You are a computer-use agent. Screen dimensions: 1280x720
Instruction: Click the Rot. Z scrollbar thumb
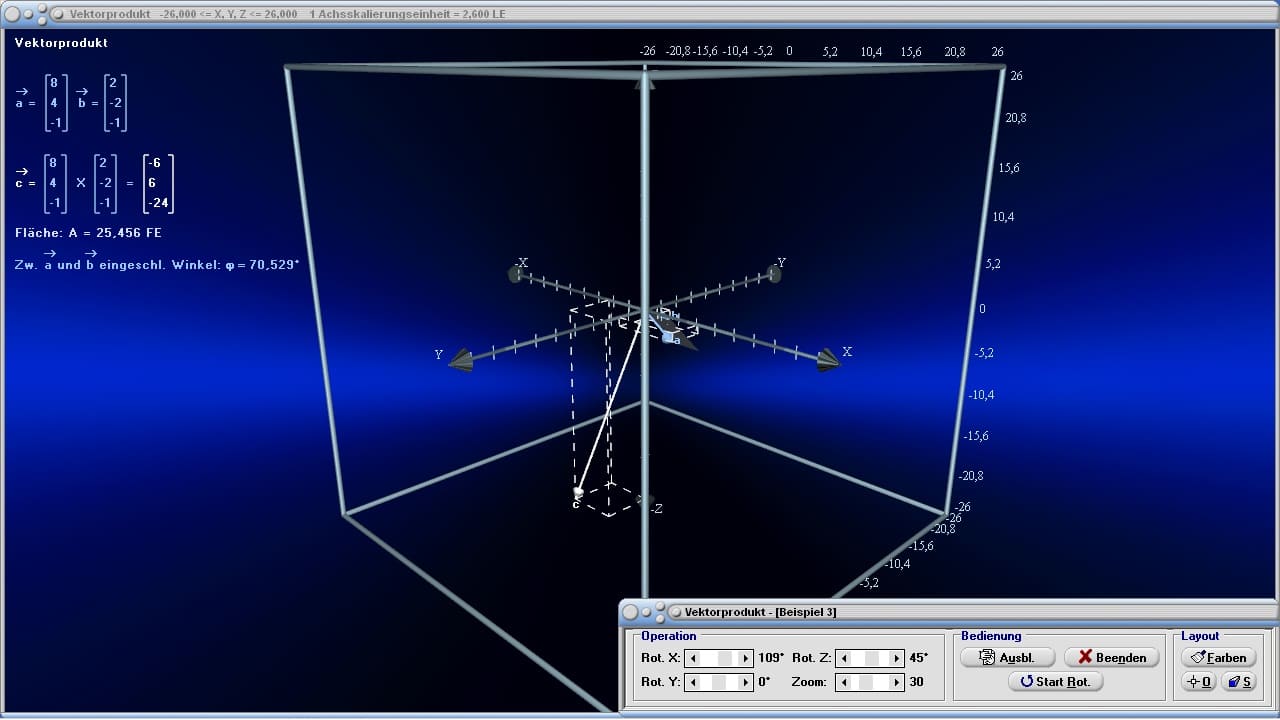pyautogui.click(x=872, y=658)
